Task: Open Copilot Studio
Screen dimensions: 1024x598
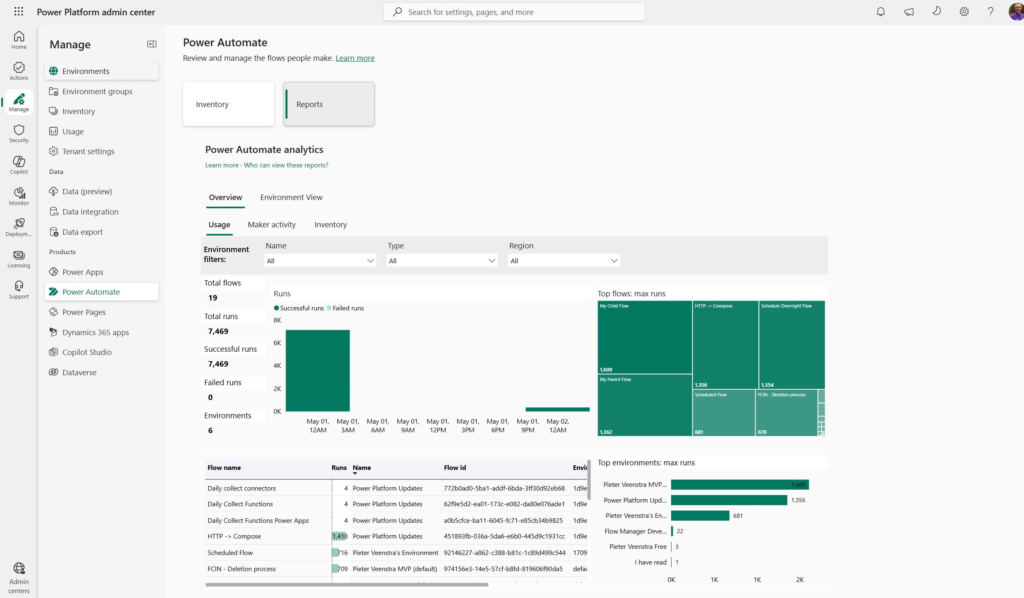Action: (x=101, y=352)
